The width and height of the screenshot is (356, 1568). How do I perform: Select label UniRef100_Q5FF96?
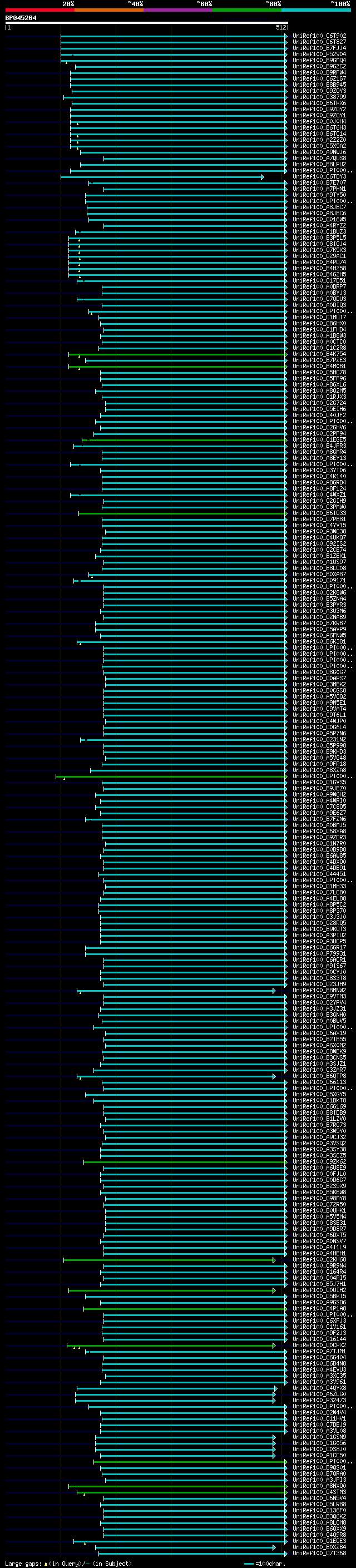[319, 379]
